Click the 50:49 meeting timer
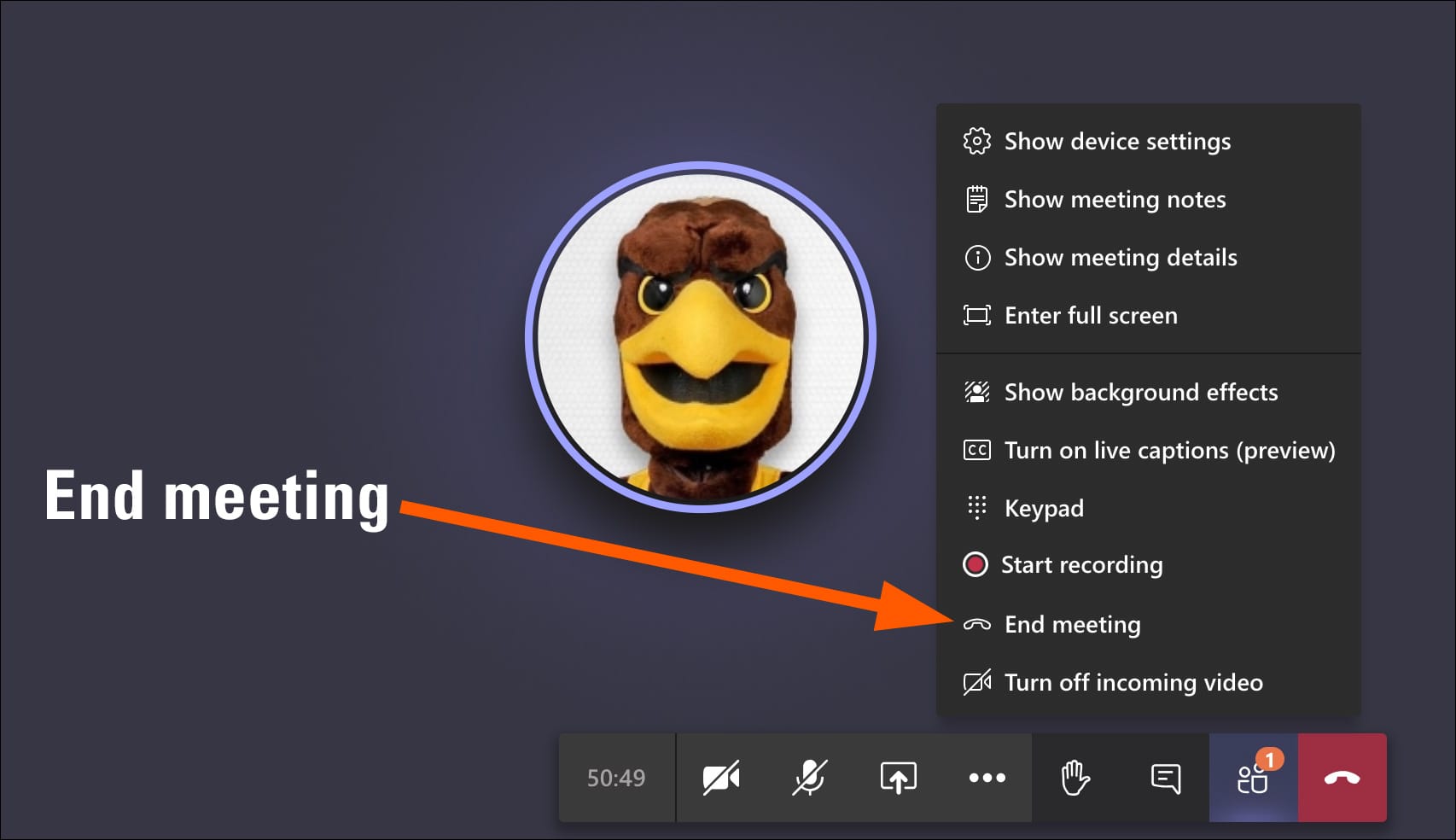1456x840 pixels. pyautogui.click(x=616, y=778)
